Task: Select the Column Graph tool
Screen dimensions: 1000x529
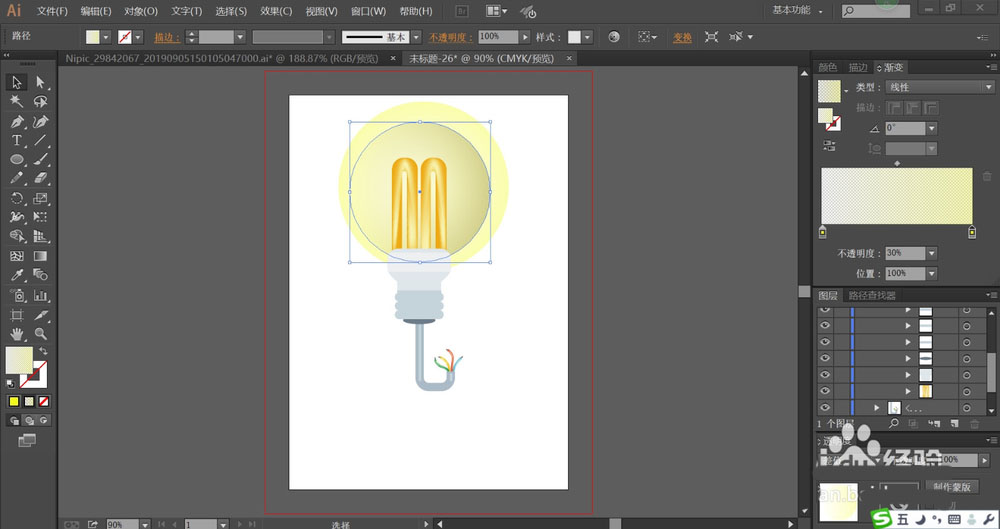Action: (41, 295)
